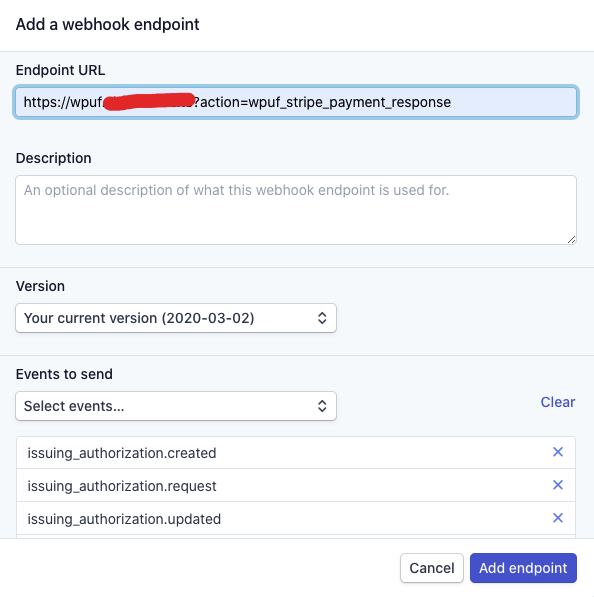594x597 pixels.
Task: Clear all selected events
Action: click(x=558, y=402)
